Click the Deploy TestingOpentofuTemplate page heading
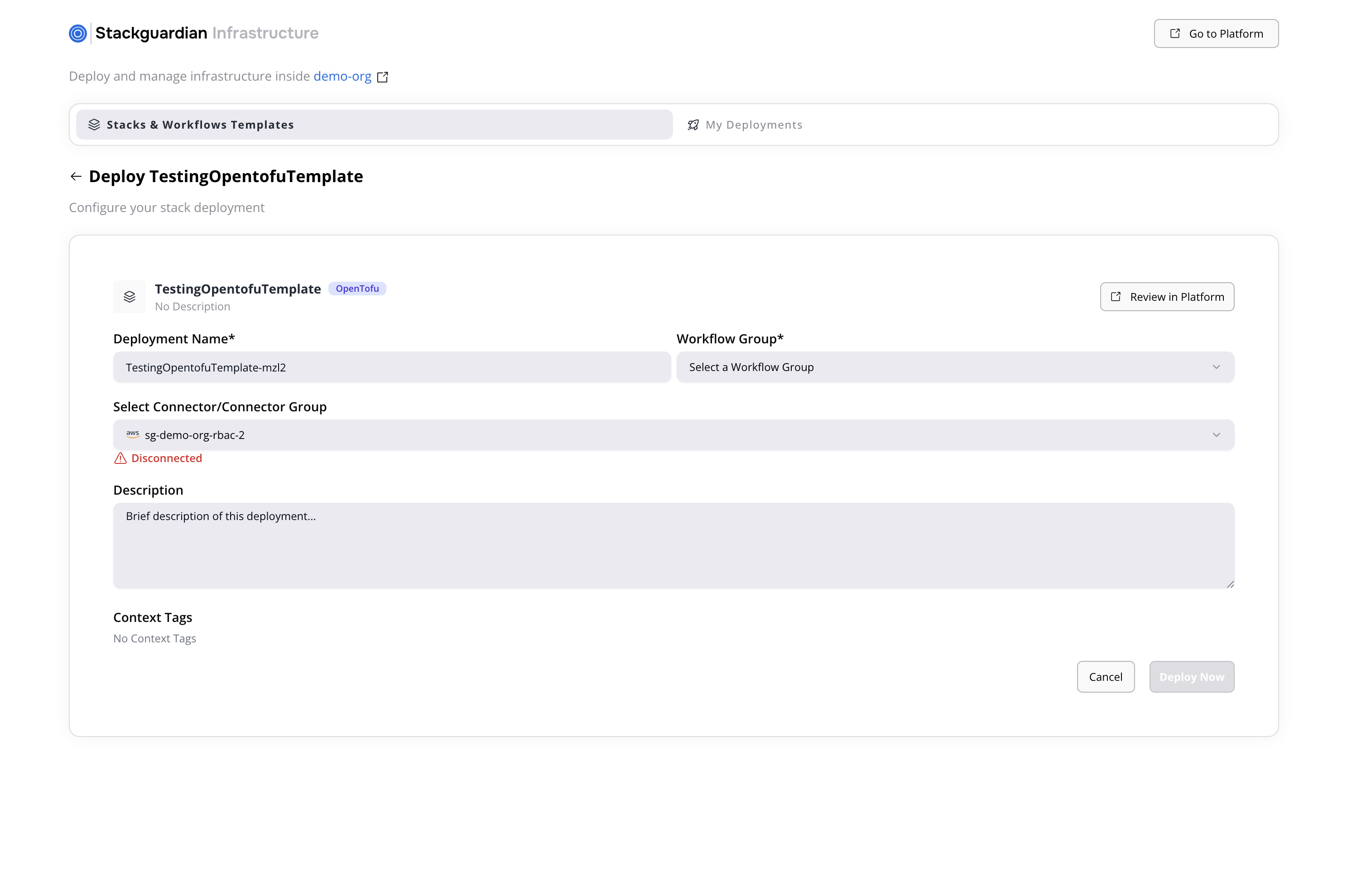This screenshot has width=1347, height=896. [226, 176]
